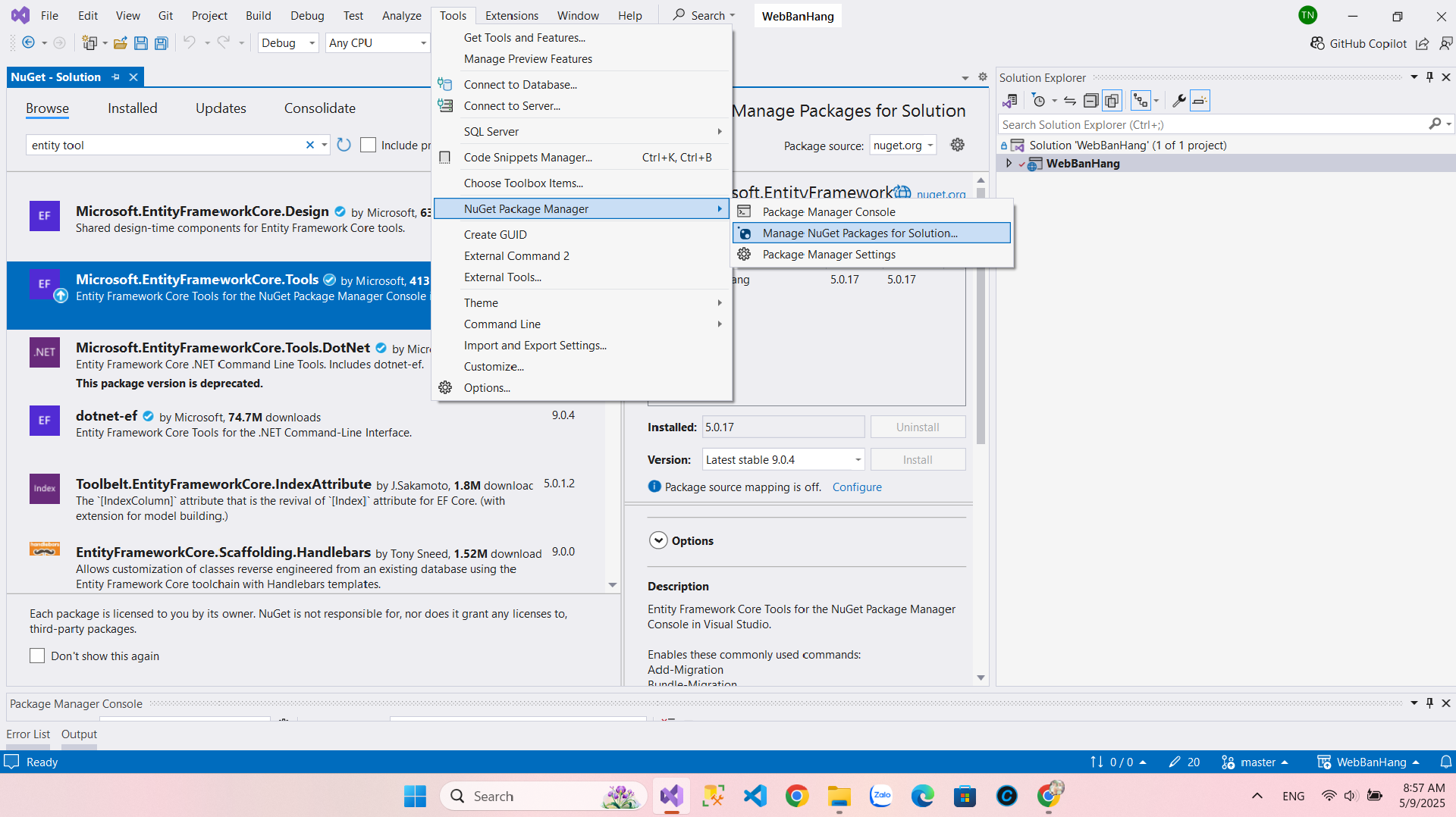Toggle Track Active Item tree-view button

[1140, 101]
